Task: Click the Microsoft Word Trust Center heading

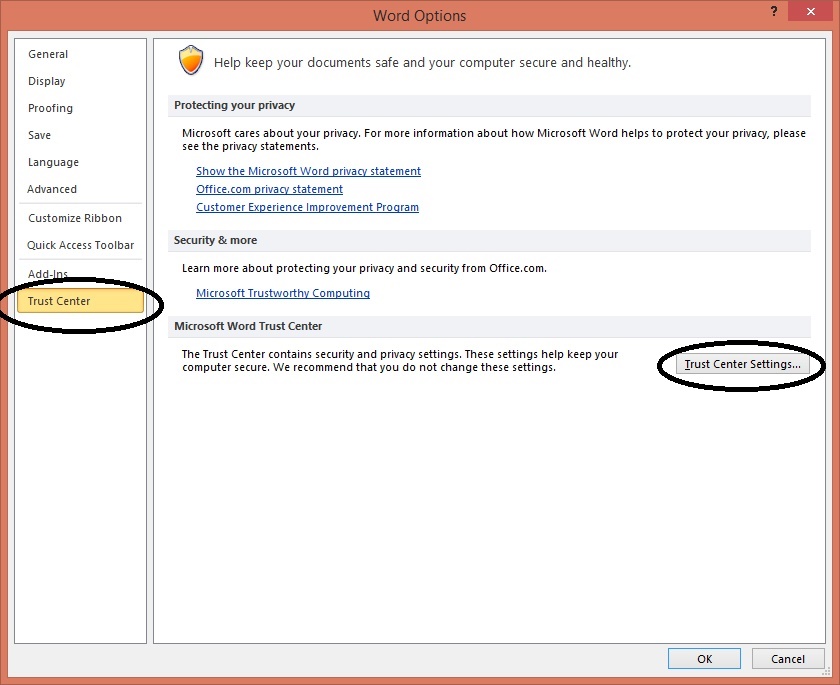Action: [248, 326]
